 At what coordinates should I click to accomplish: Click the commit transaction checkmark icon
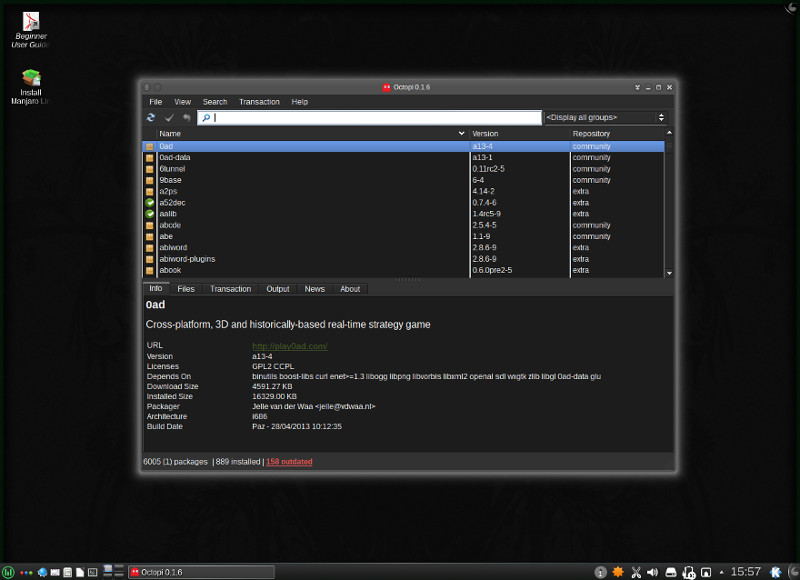169,118
